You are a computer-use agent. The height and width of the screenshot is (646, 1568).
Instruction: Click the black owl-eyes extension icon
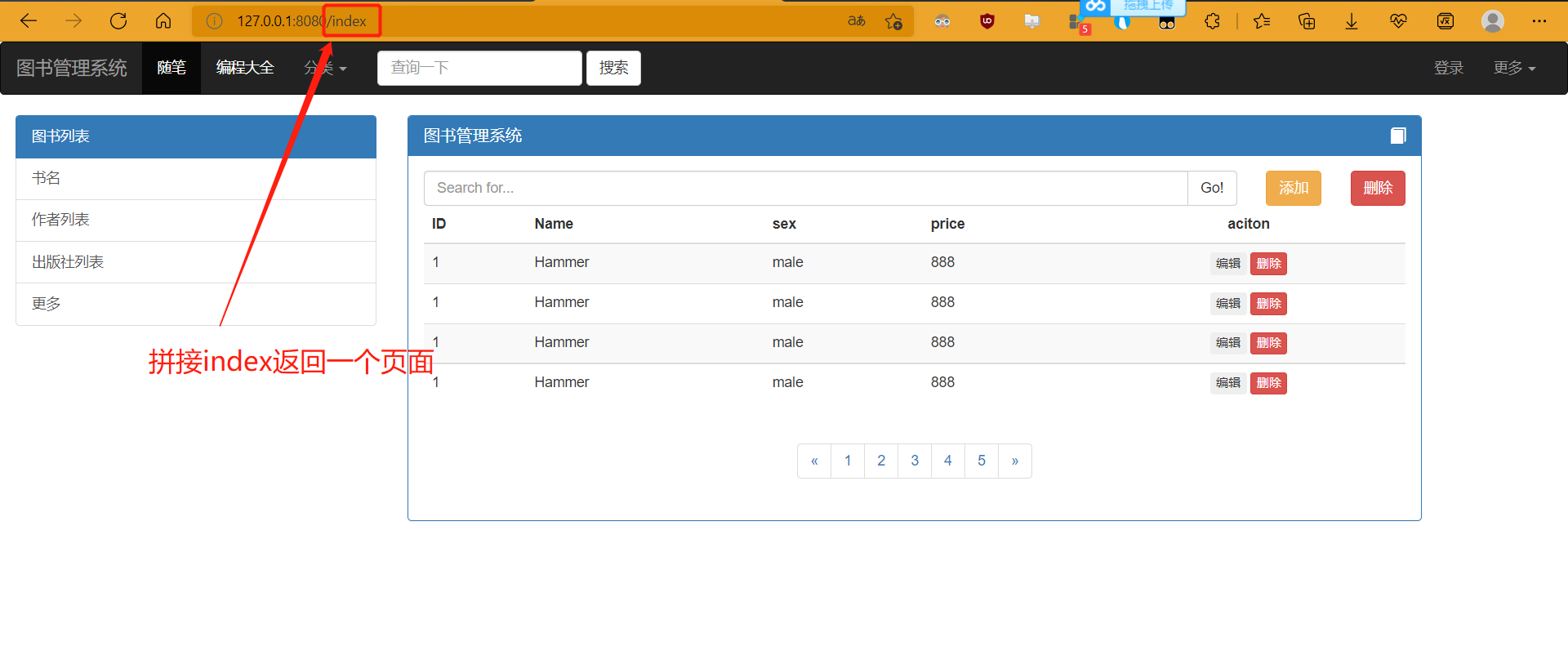tap(1167, 23)
